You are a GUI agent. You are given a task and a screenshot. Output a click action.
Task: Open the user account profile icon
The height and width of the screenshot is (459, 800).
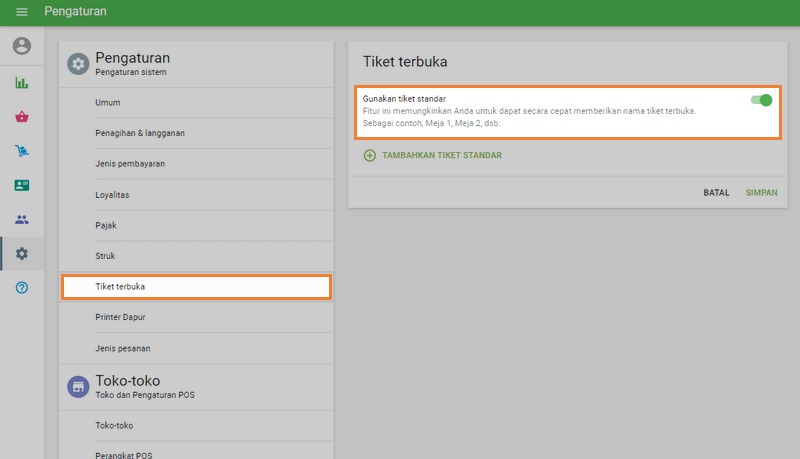22,46
